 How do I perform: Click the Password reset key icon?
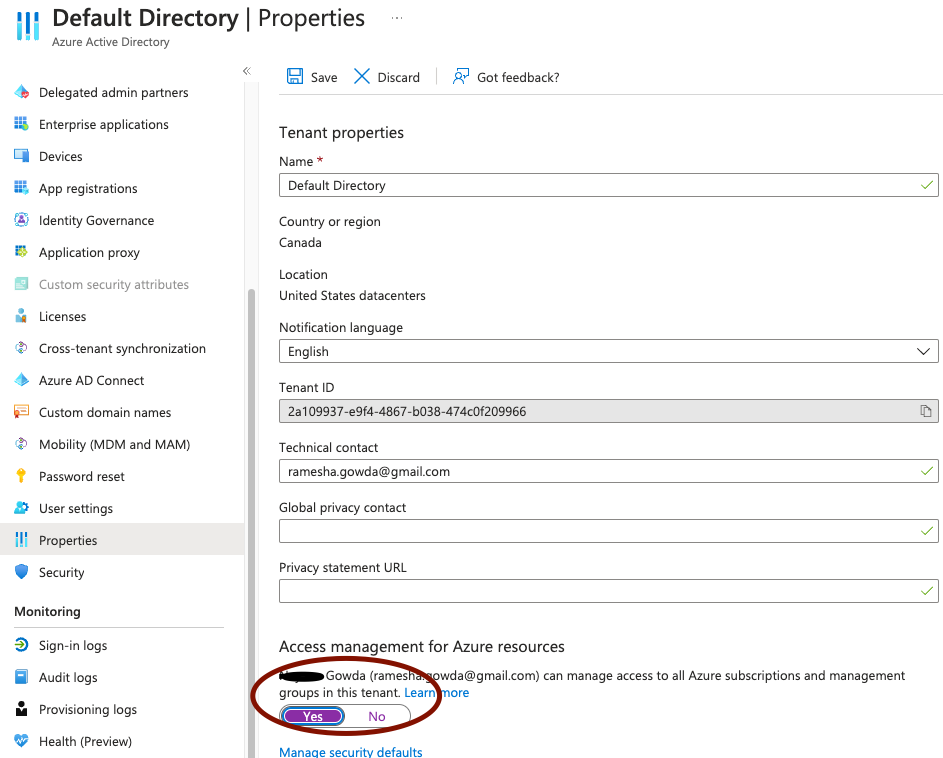click(x=22, y=476)
